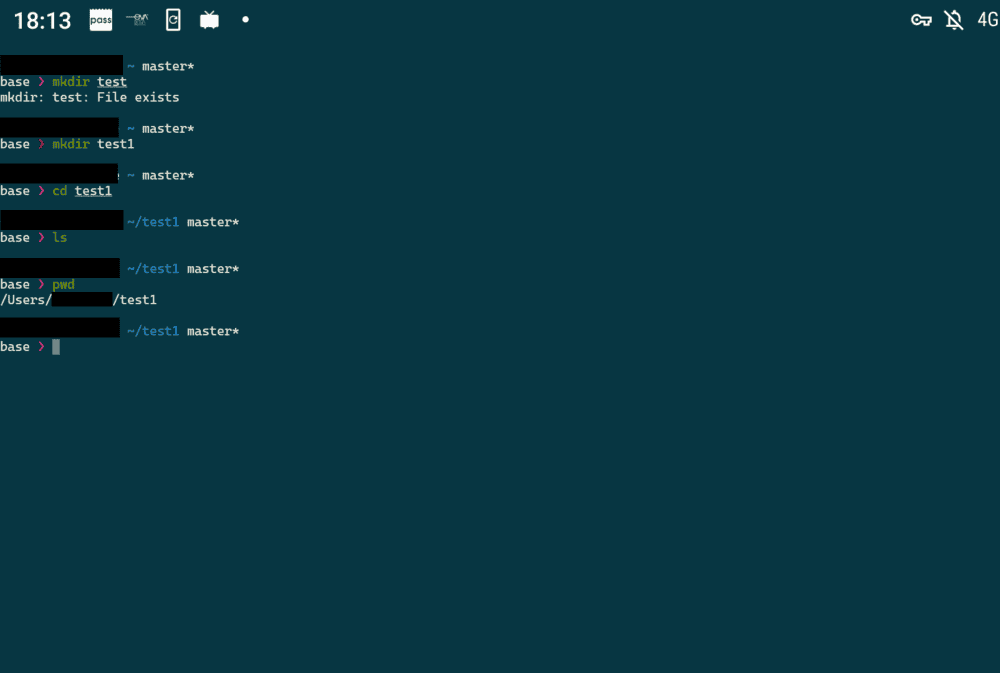Click the 'mkdir: test: File exists' error line

pyautogui.click(x=89, y=98)
